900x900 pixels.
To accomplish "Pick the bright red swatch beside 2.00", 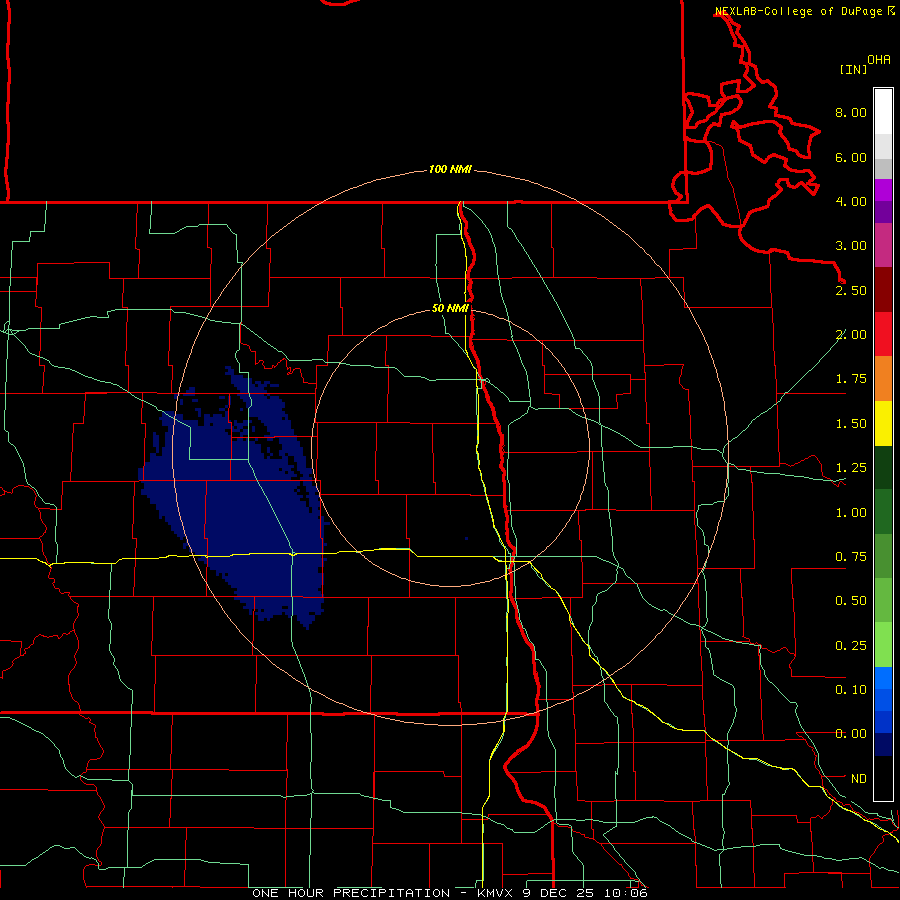I will click(883, 334).
